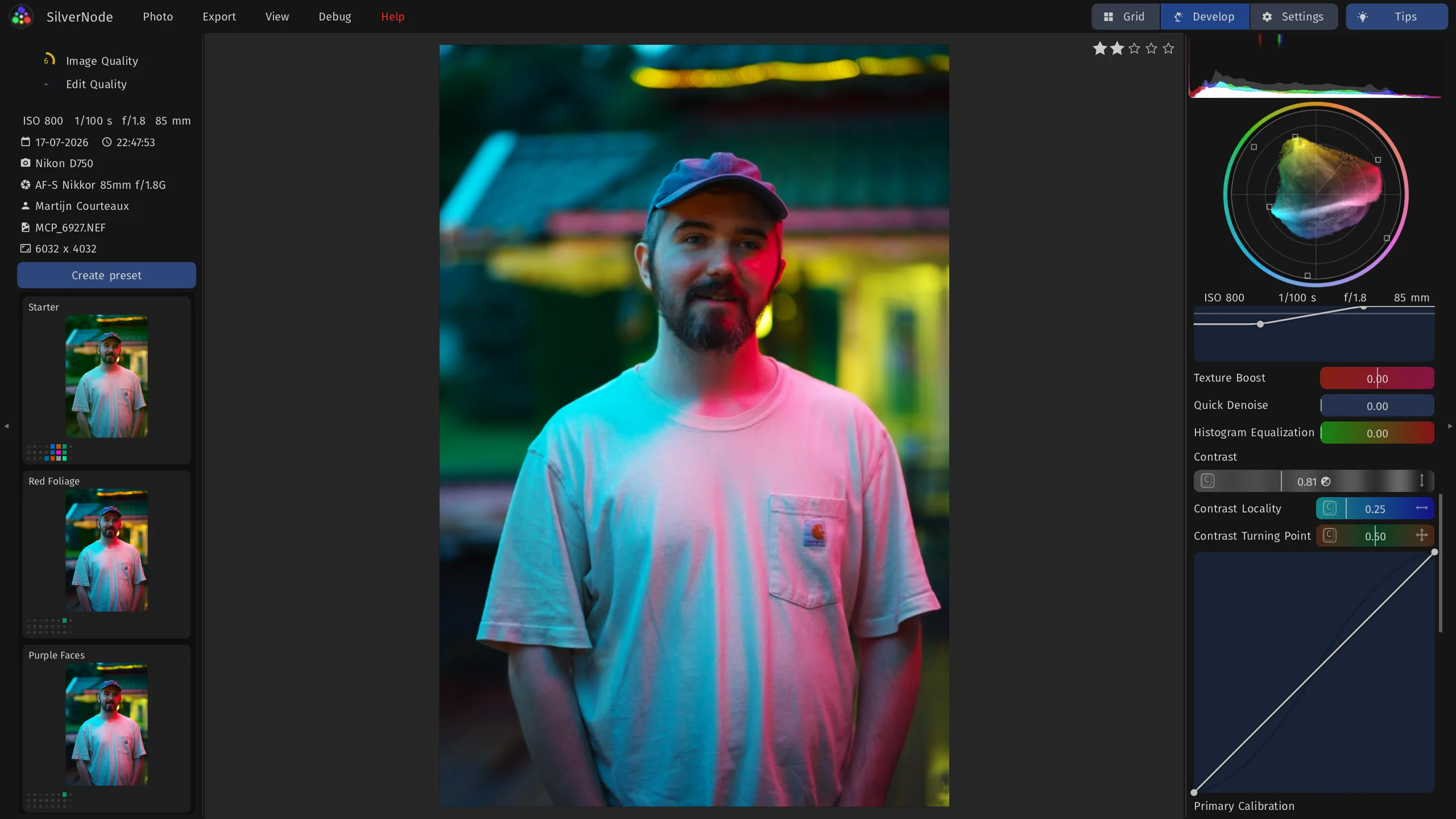The image size is (1456, 819).
Task: Toggle the Contrast C button
Action: pyautogui.click(x=1207, y=481)
